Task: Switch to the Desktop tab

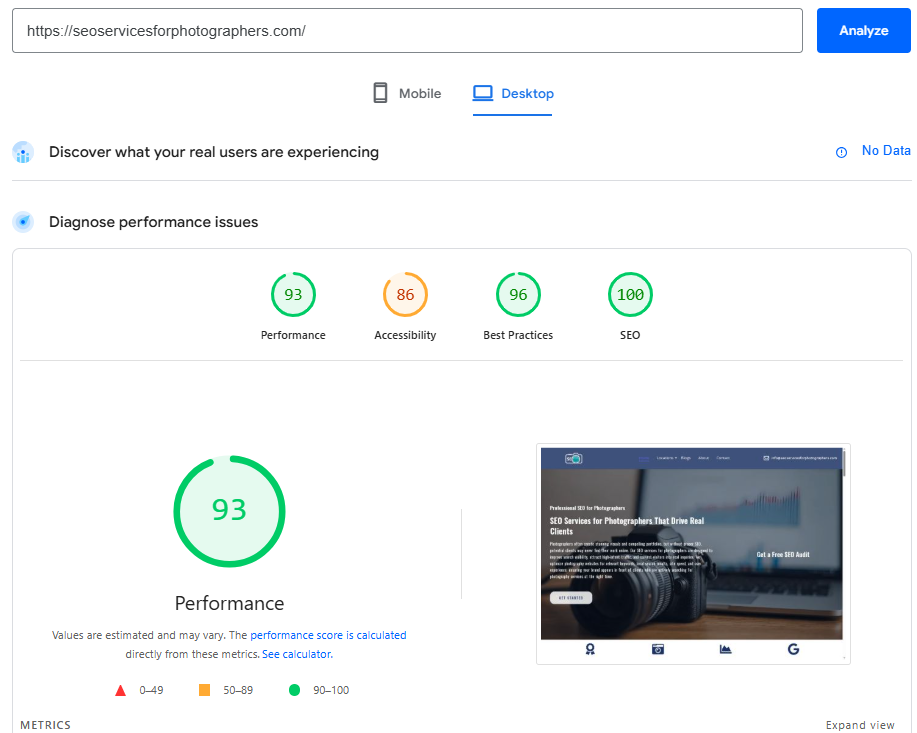Action: [x=513, y=93]
